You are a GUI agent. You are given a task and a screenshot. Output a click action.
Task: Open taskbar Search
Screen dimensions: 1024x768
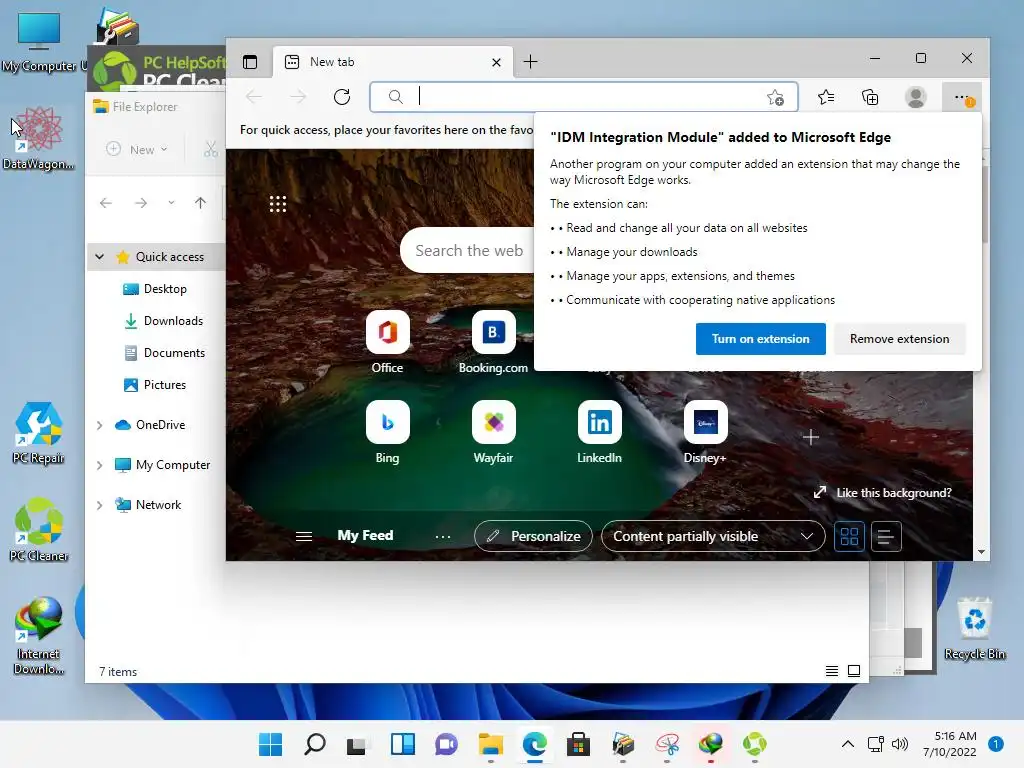click(315, 744)
